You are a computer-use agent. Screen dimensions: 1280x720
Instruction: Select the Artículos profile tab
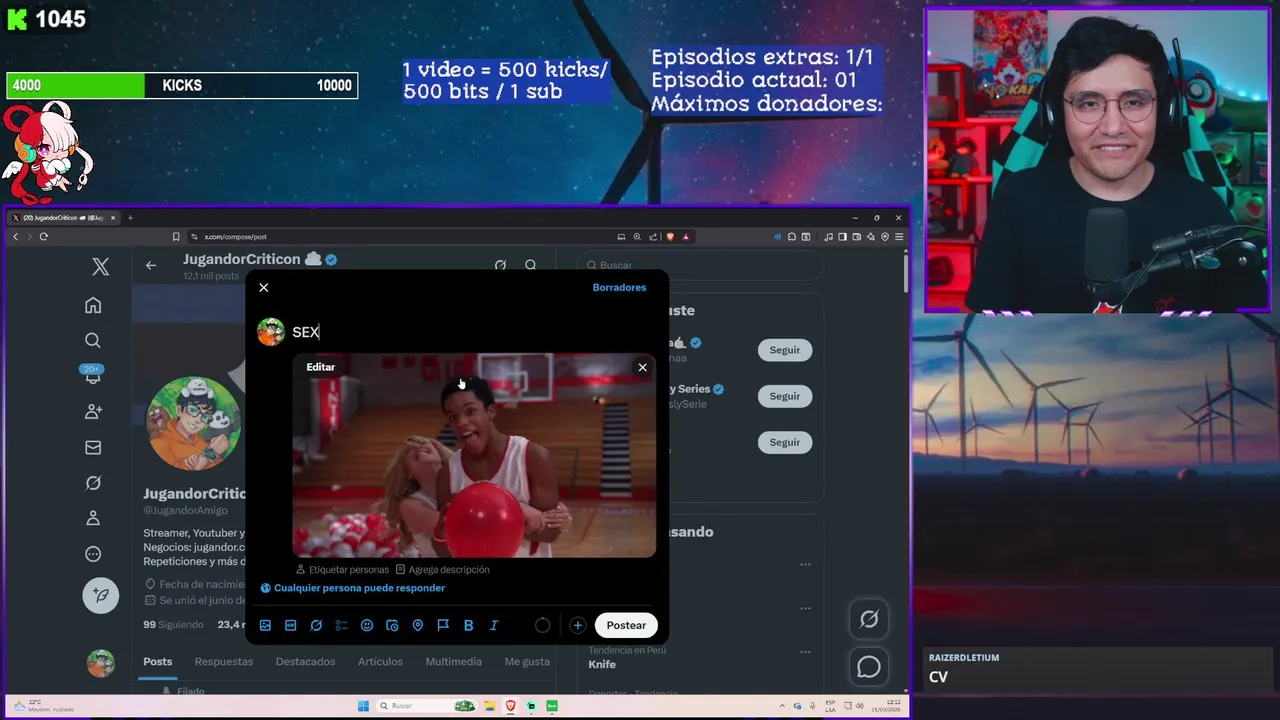point(380,661)
